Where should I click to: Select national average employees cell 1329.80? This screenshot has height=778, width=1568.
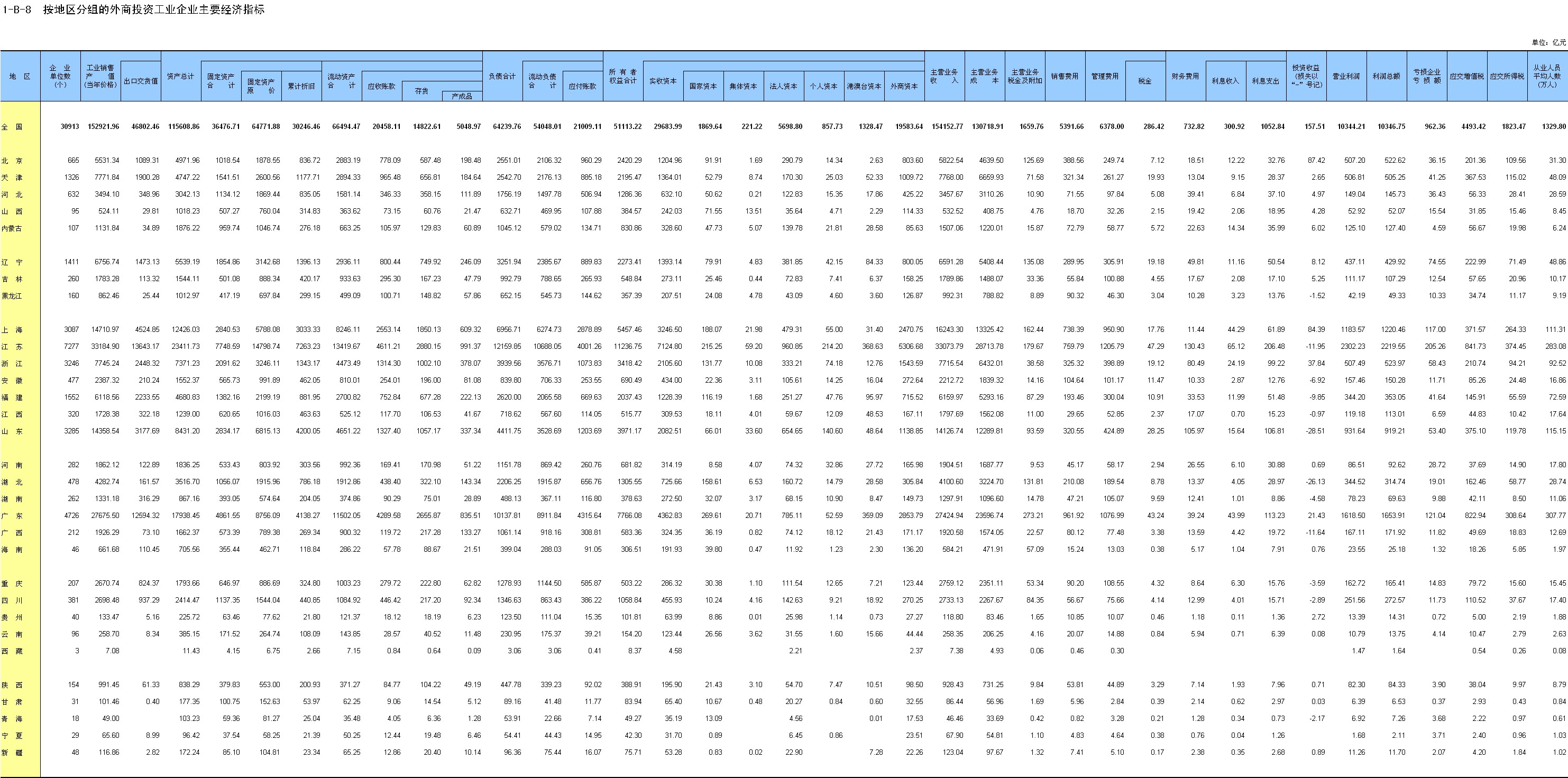pyautogui.click(x=1553, y=126)
